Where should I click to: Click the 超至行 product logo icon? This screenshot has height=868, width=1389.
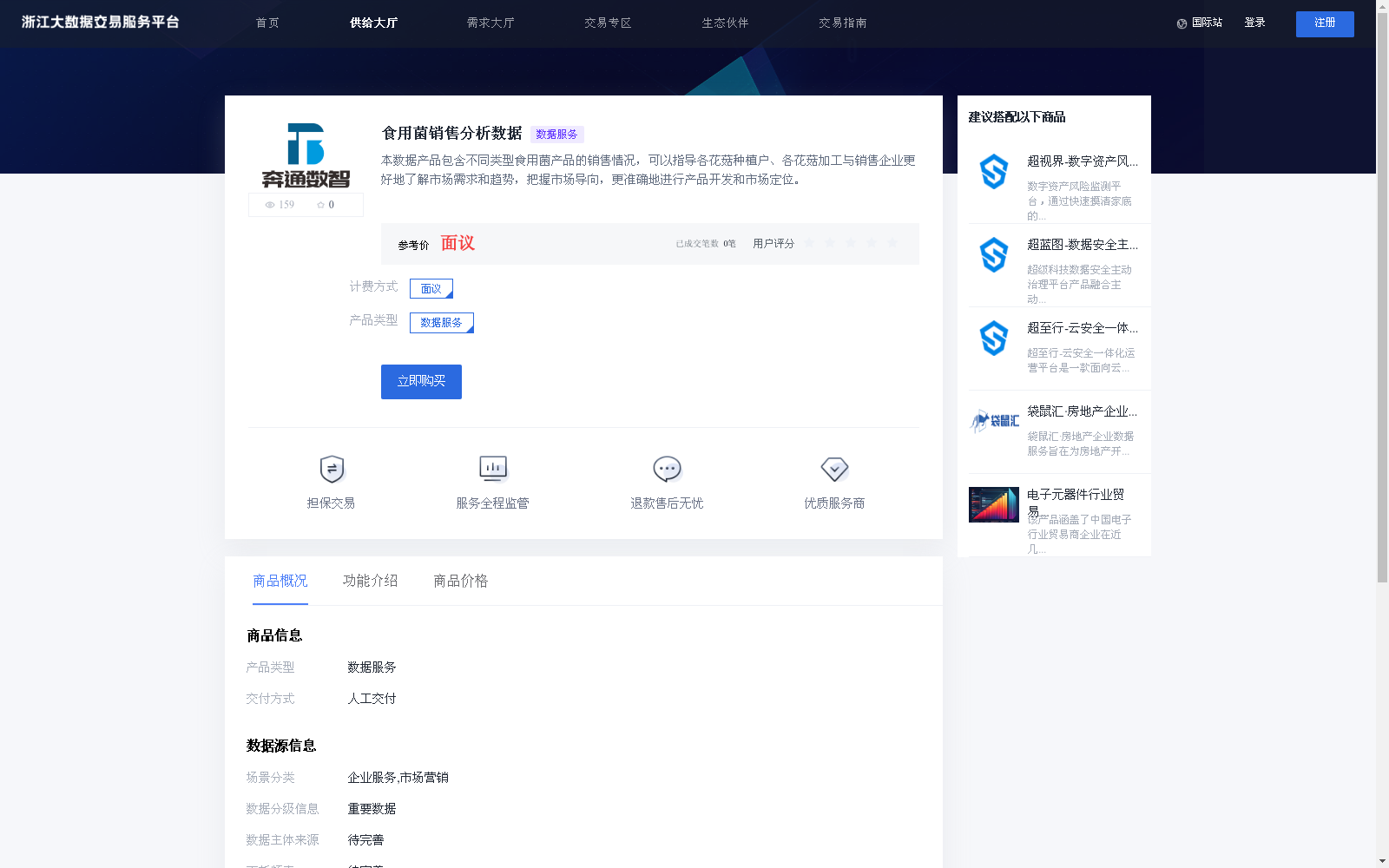click(x=994, y=338)
